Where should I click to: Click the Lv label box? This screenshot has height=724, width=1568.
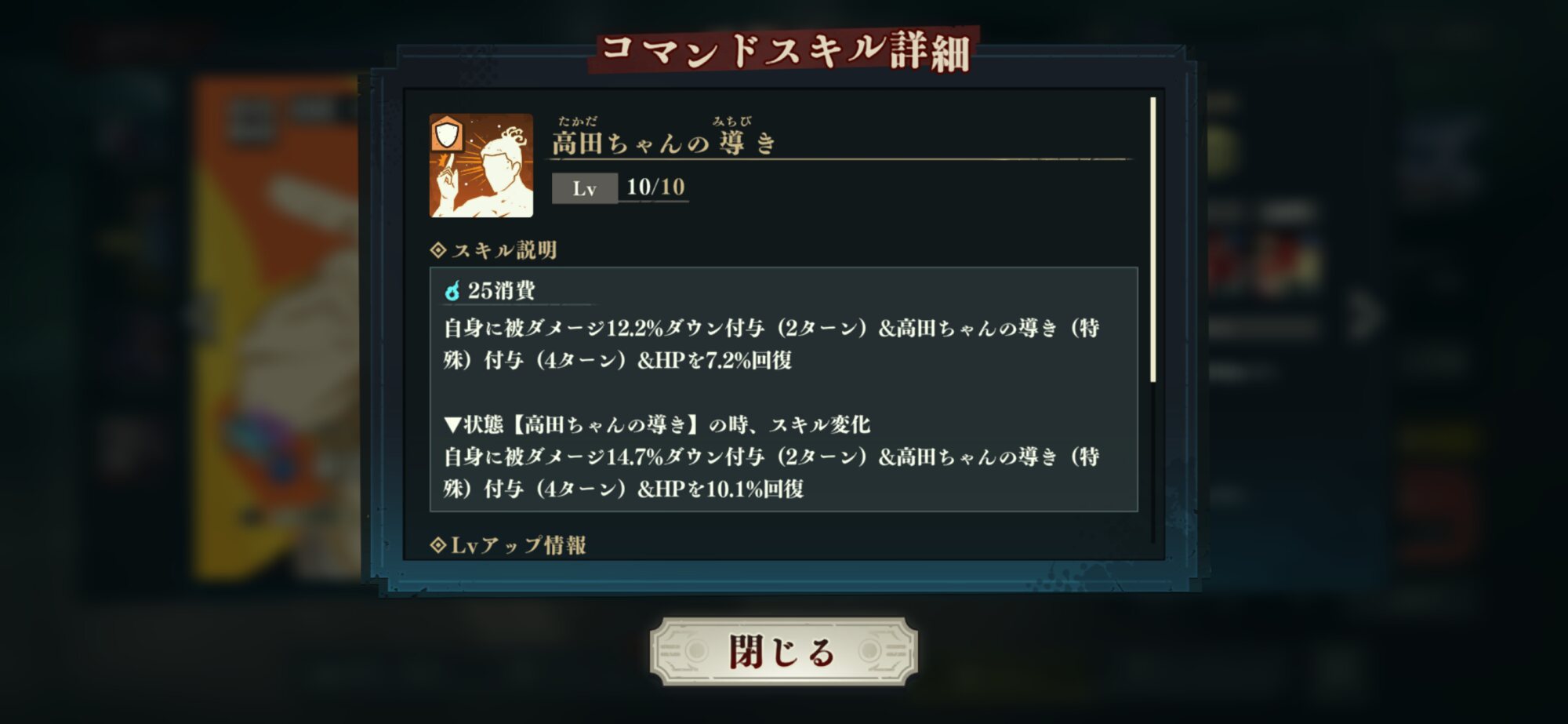point(584,188)
